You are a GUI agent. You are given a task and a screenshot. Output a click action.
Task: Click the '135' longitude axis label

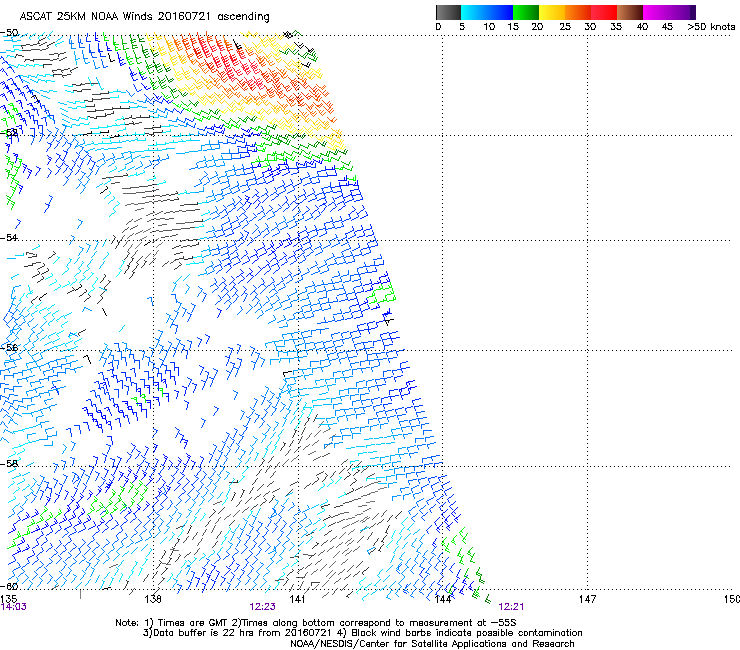pyautogui.click(x=8, y=599)
